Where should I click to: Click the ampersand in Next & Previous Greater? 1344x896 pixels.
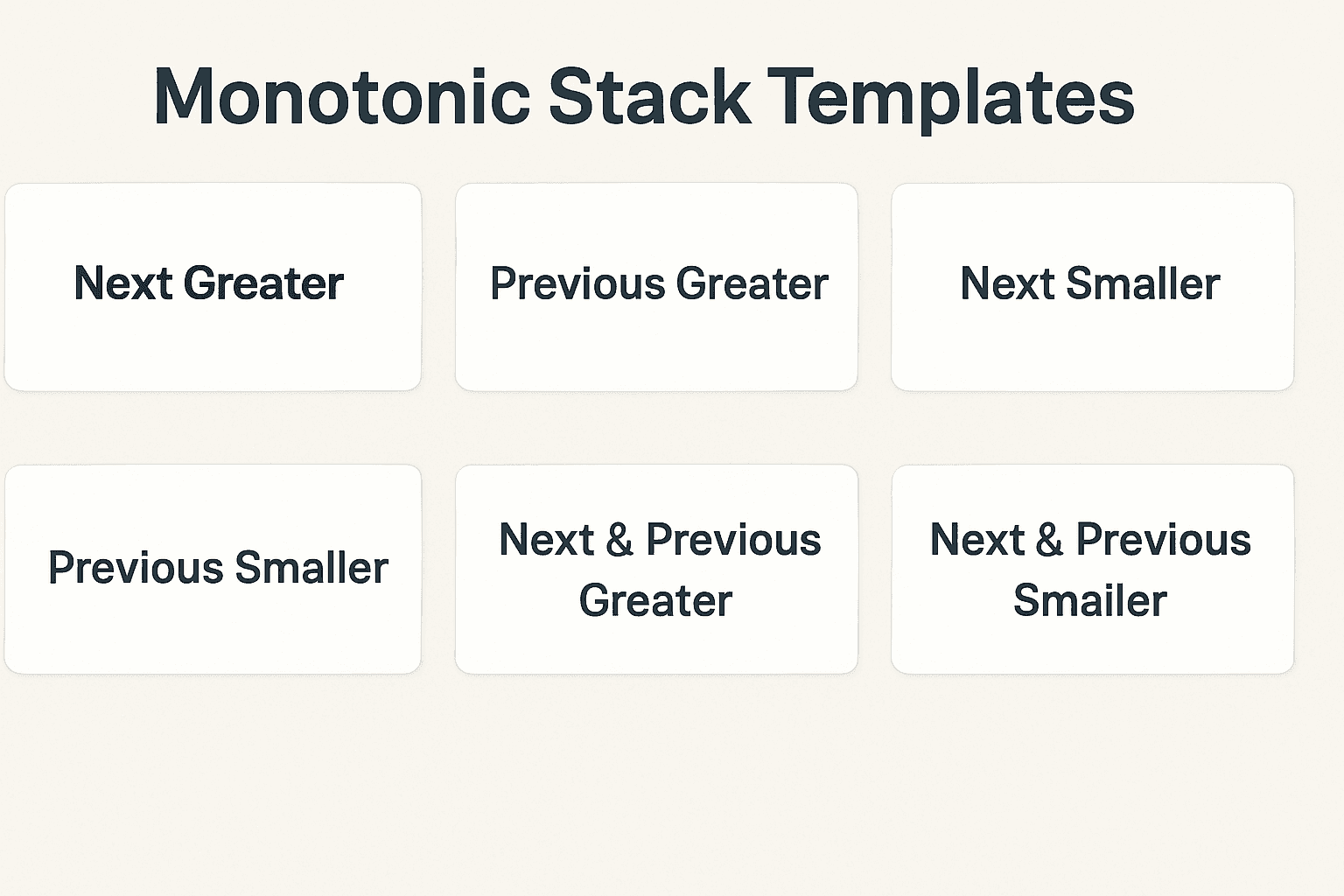pyautogui.click(x=619, y=540)
